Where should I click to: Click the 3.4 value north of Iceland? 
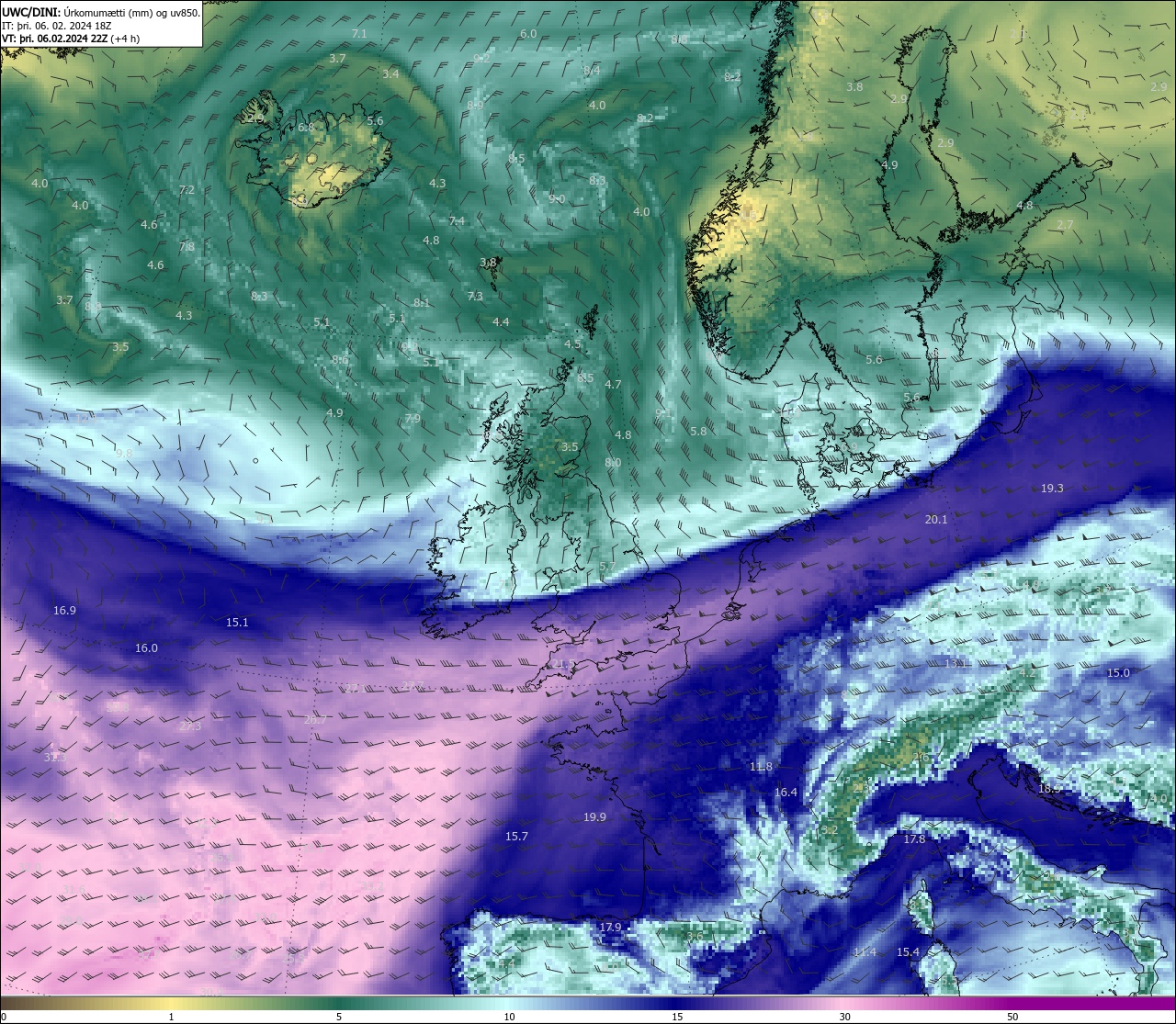coord(390,74)
